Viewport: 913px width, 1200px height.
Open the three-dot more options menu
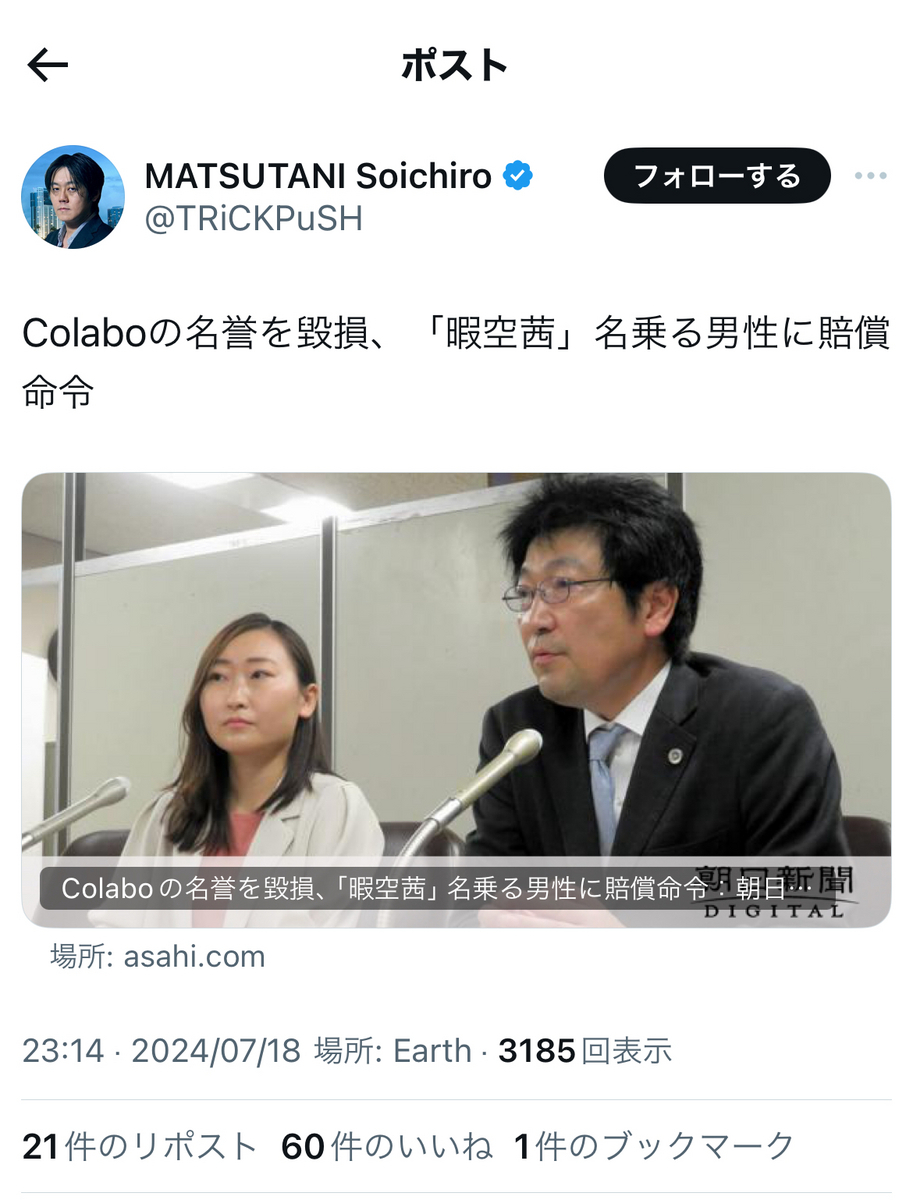pyautogui.click(x=870, y=176)
